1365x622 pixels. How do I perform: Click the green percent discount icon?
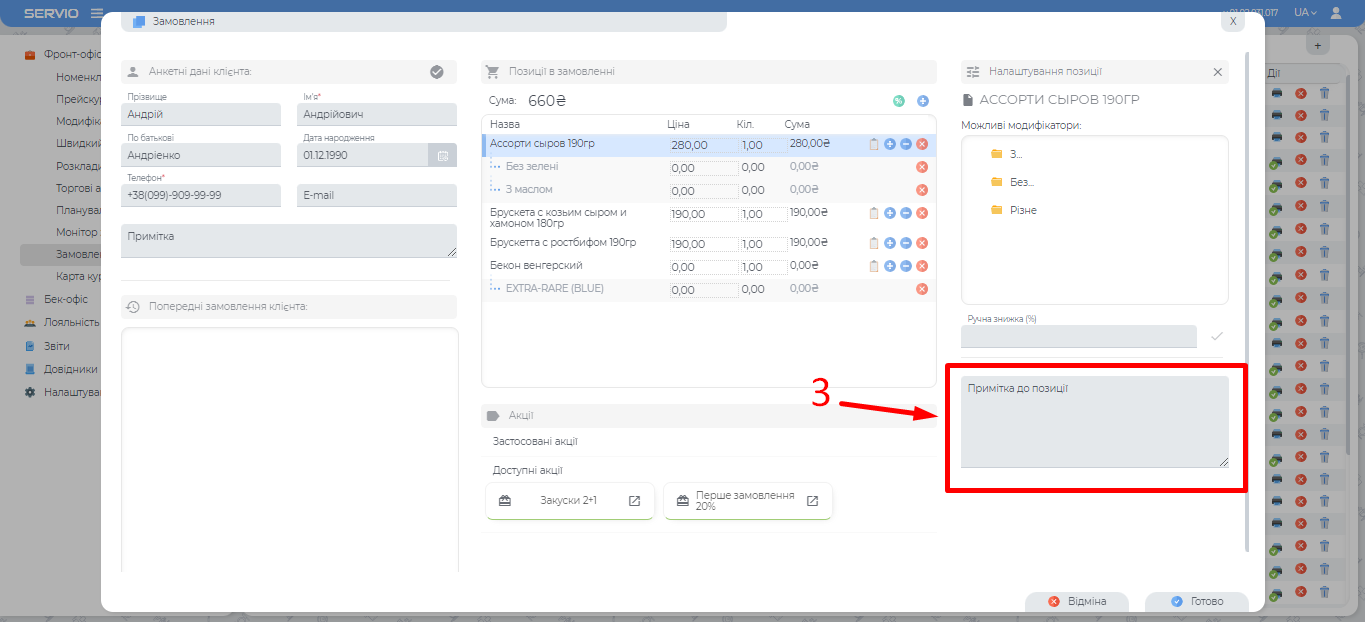(898, 101)
